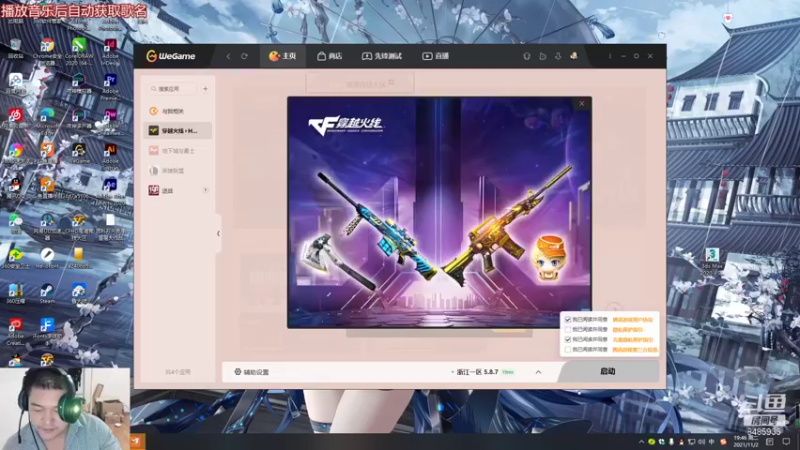Click the 搜索应用 search field
800x450 pixels.
172,89
